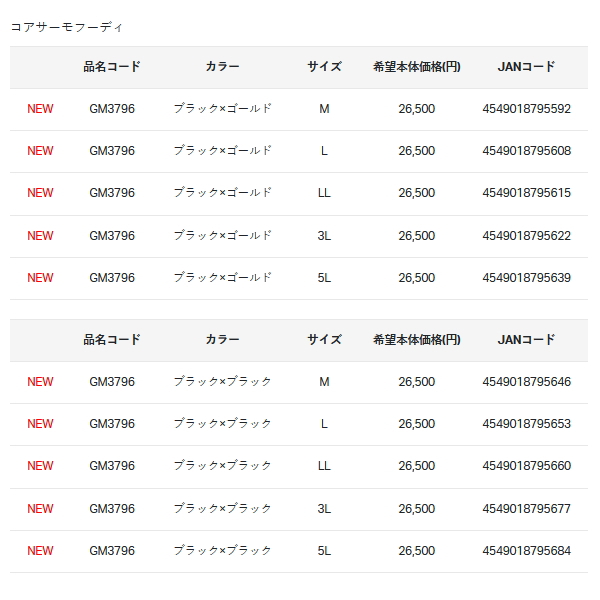
Task: Click JAN code 4549018795592
Action: 526,109
